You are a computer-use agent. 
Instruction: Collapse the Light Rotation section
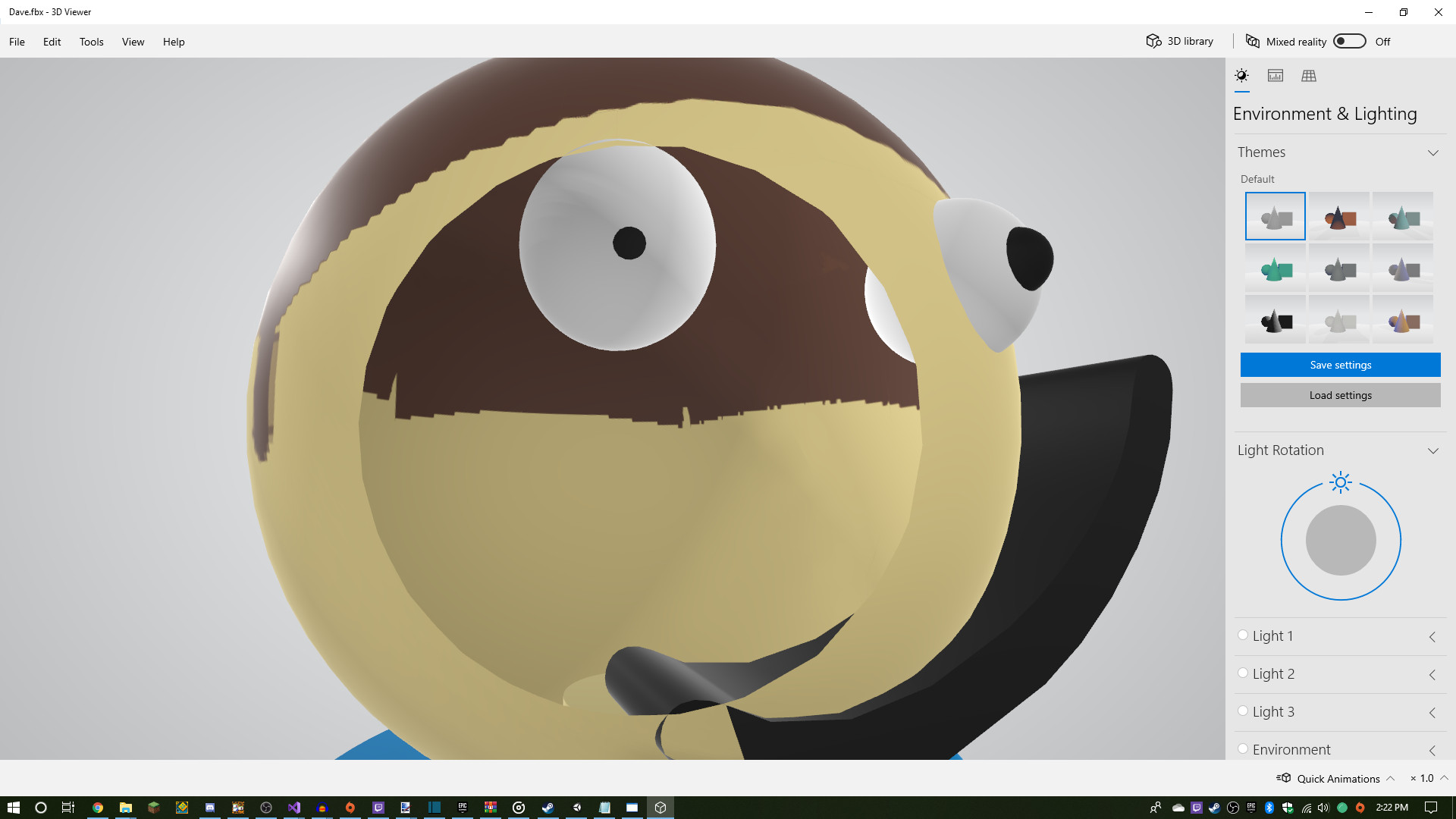[x=1433, y=450]
